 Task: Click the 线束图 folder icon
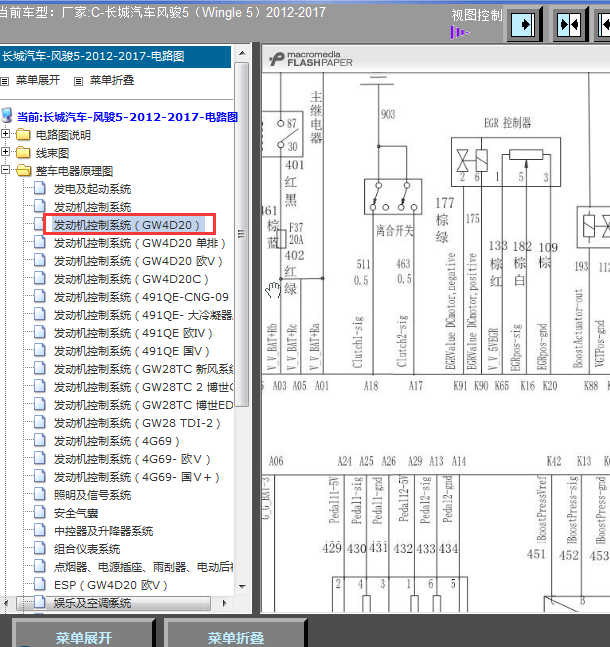[24, 153]
